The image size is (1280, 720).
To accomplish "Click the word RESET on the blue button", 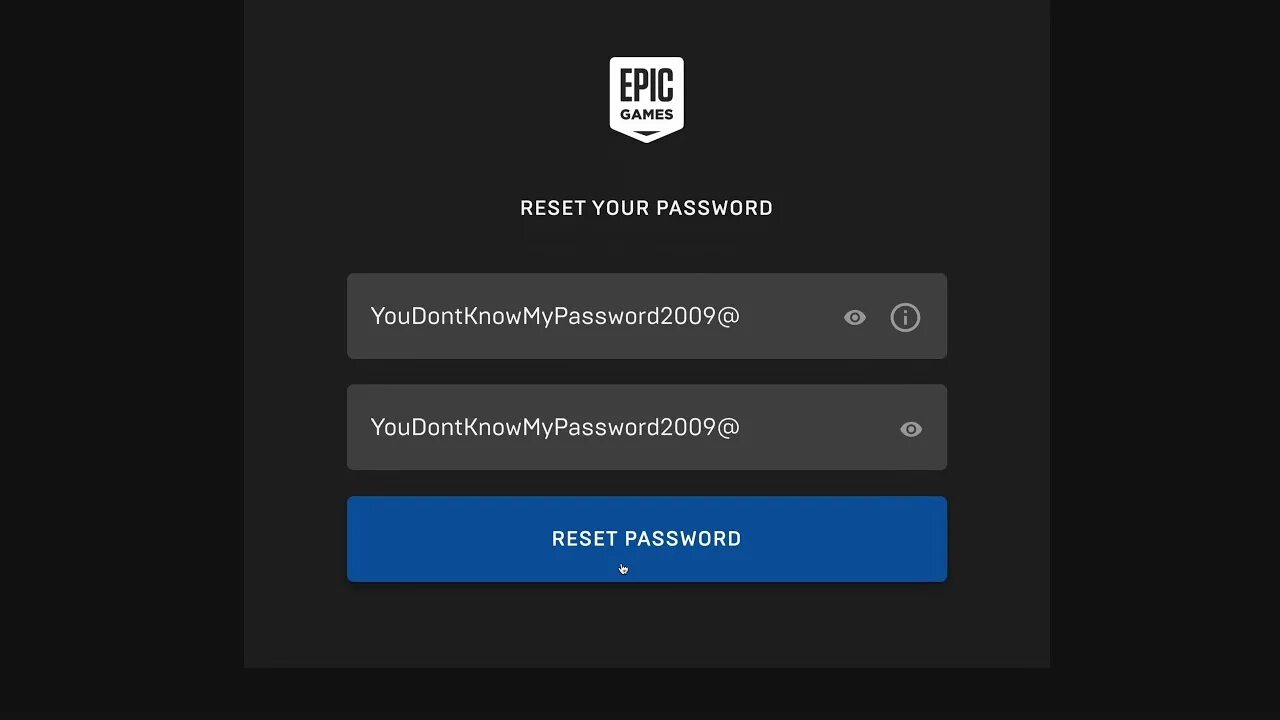I will pos(585,539).
